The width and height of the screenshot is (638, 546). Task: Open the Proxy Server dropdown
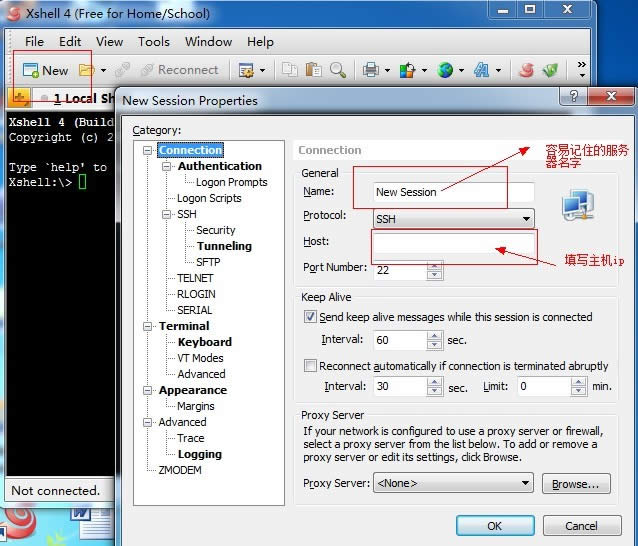coord(453,484)
